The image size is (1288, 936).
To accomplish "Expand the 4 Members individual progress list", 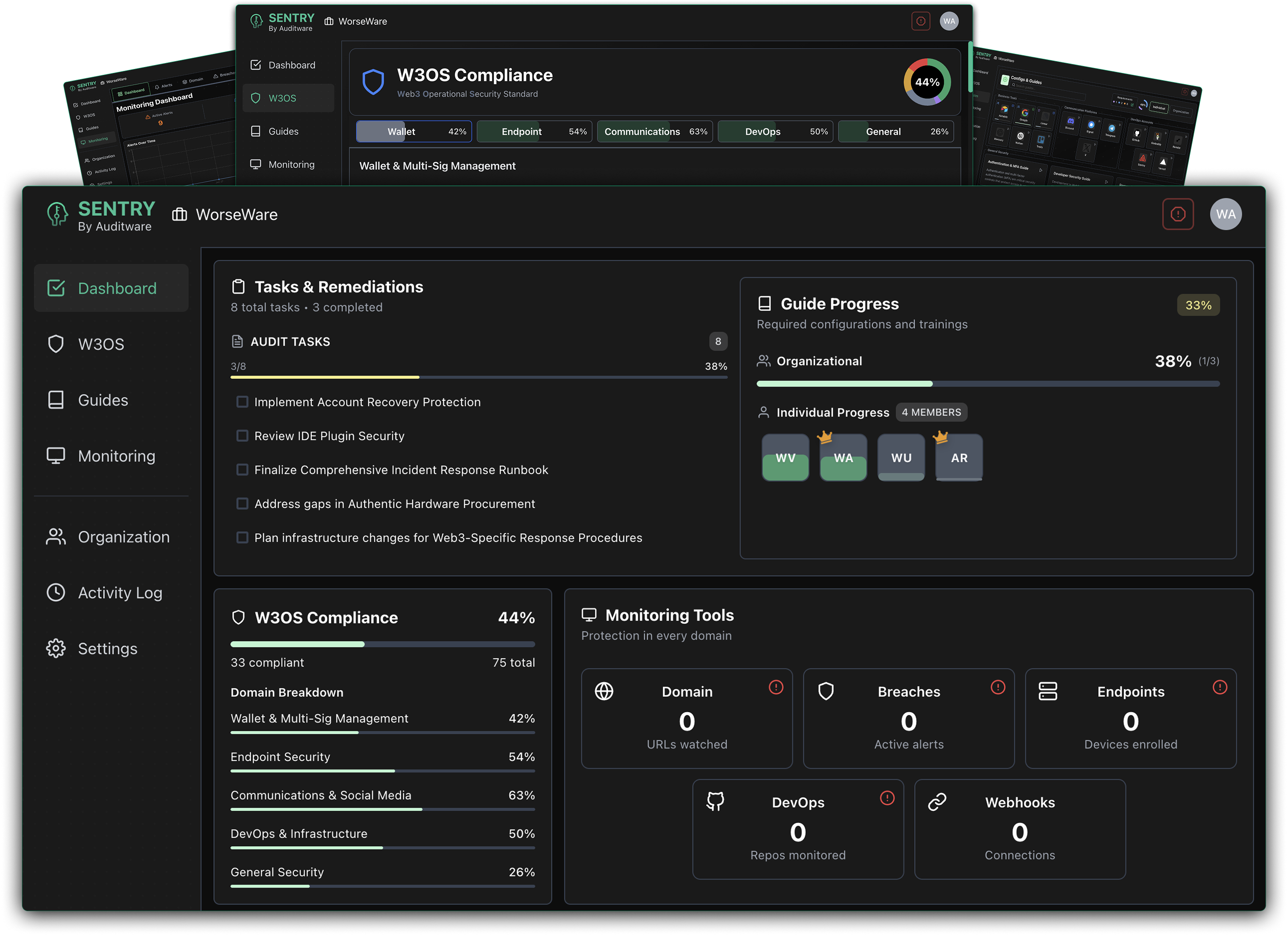I will [931, 412].
